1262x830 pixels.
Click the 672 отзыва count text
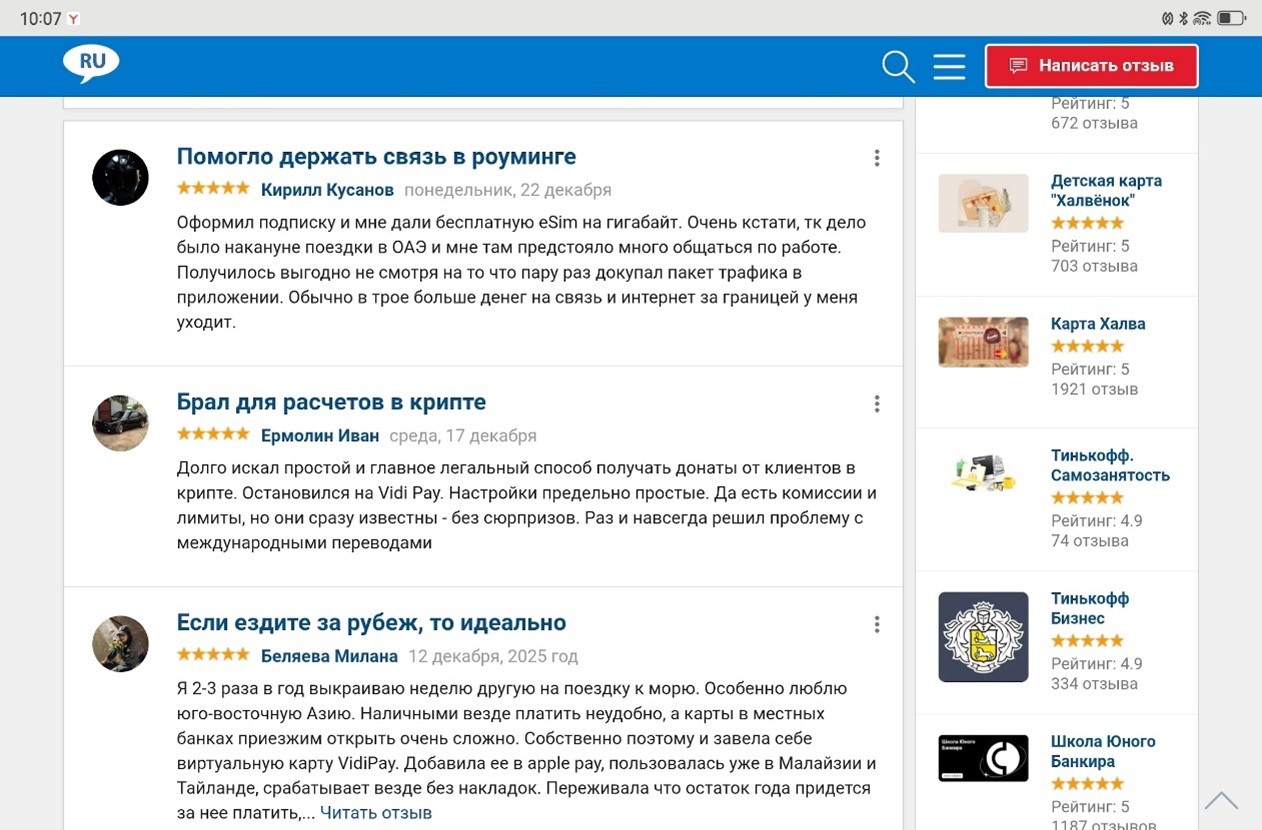(1094, 123)
